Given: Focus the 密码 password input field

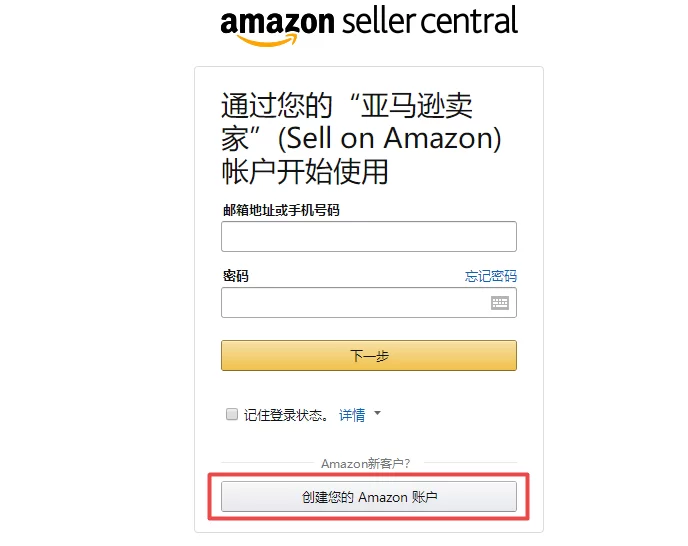Looking at the screenshot, I should coord(353,302).
